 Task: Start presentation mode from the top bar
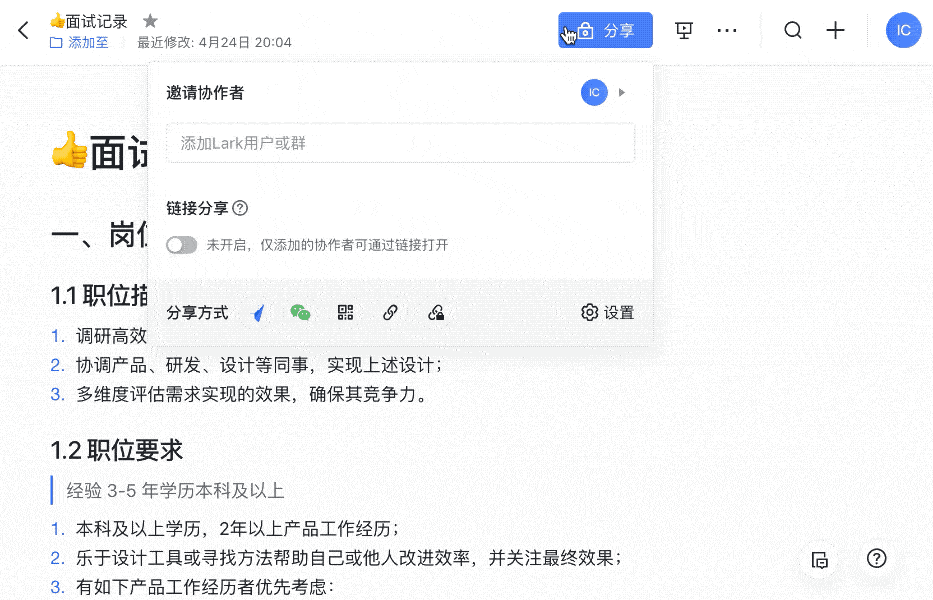pos(684,30)
